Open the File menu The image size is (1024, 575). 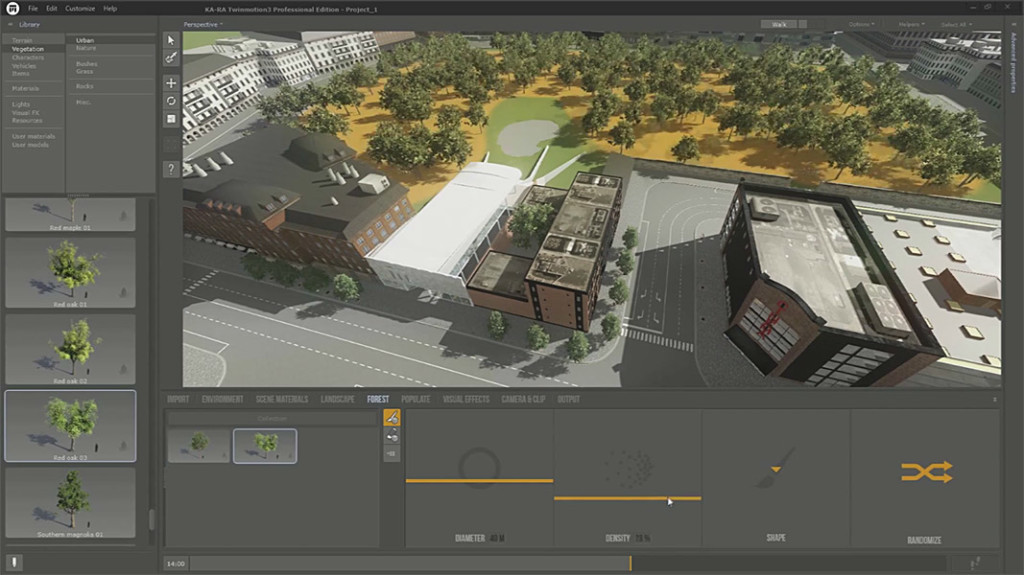33,8
